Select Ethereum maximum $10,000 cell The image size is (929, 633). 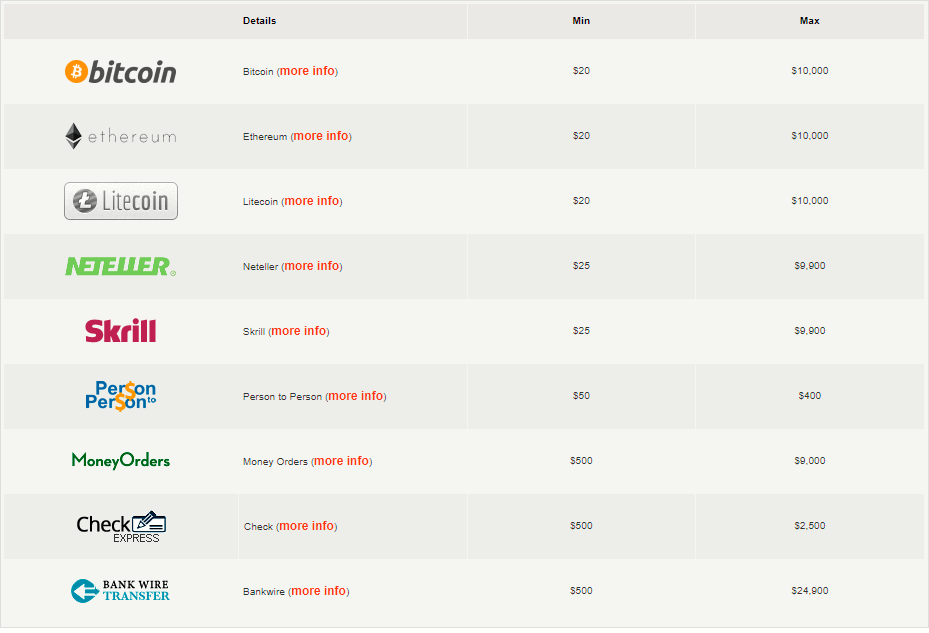click(x=809, y=136)
